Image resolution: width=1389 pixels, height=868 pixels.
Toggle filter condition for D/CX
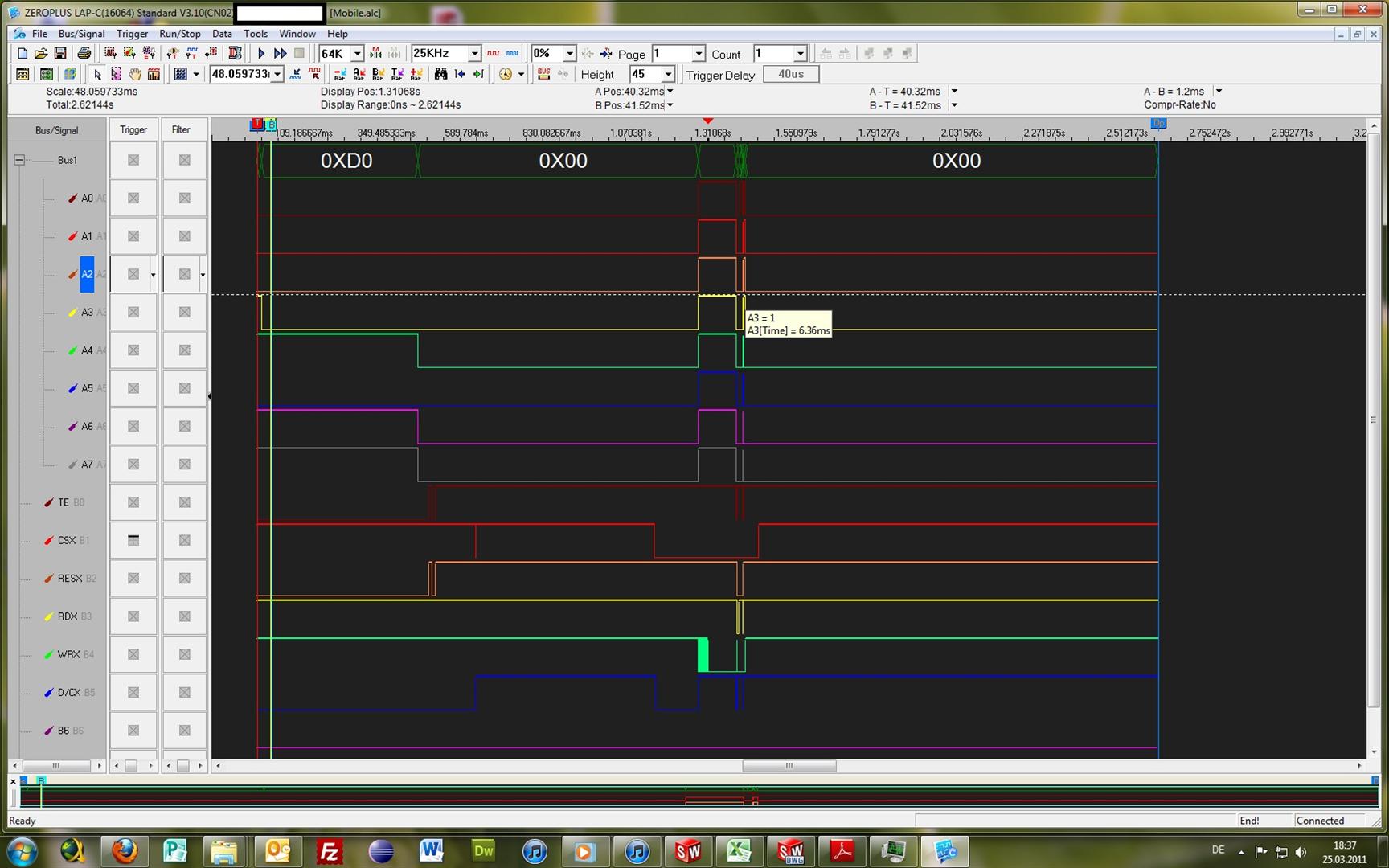point(184,692)
